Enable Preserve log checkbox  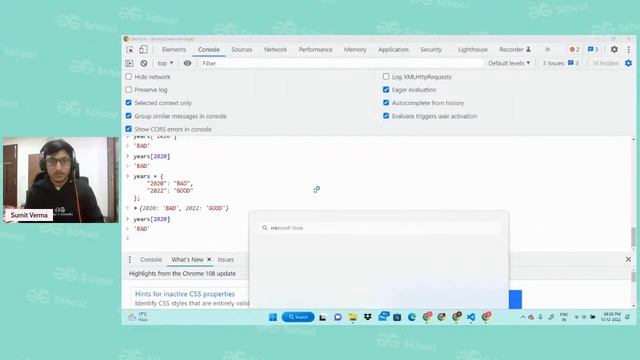[129, 90]
